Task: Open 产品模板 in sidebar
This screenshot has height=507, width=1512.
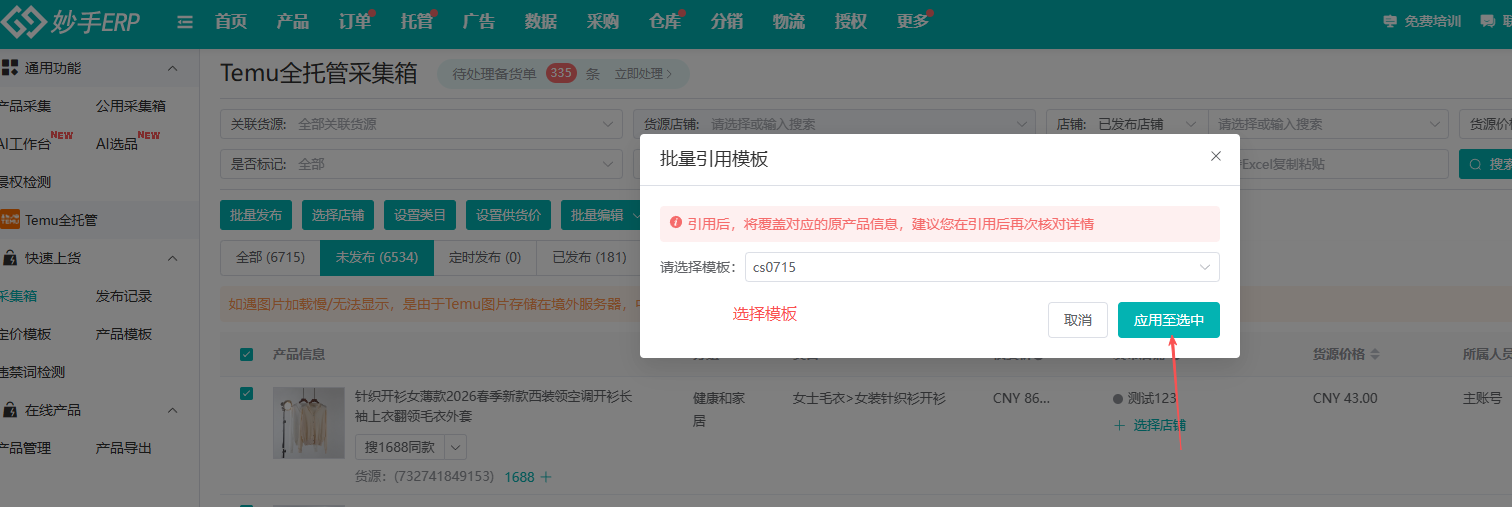Action: 124,334
